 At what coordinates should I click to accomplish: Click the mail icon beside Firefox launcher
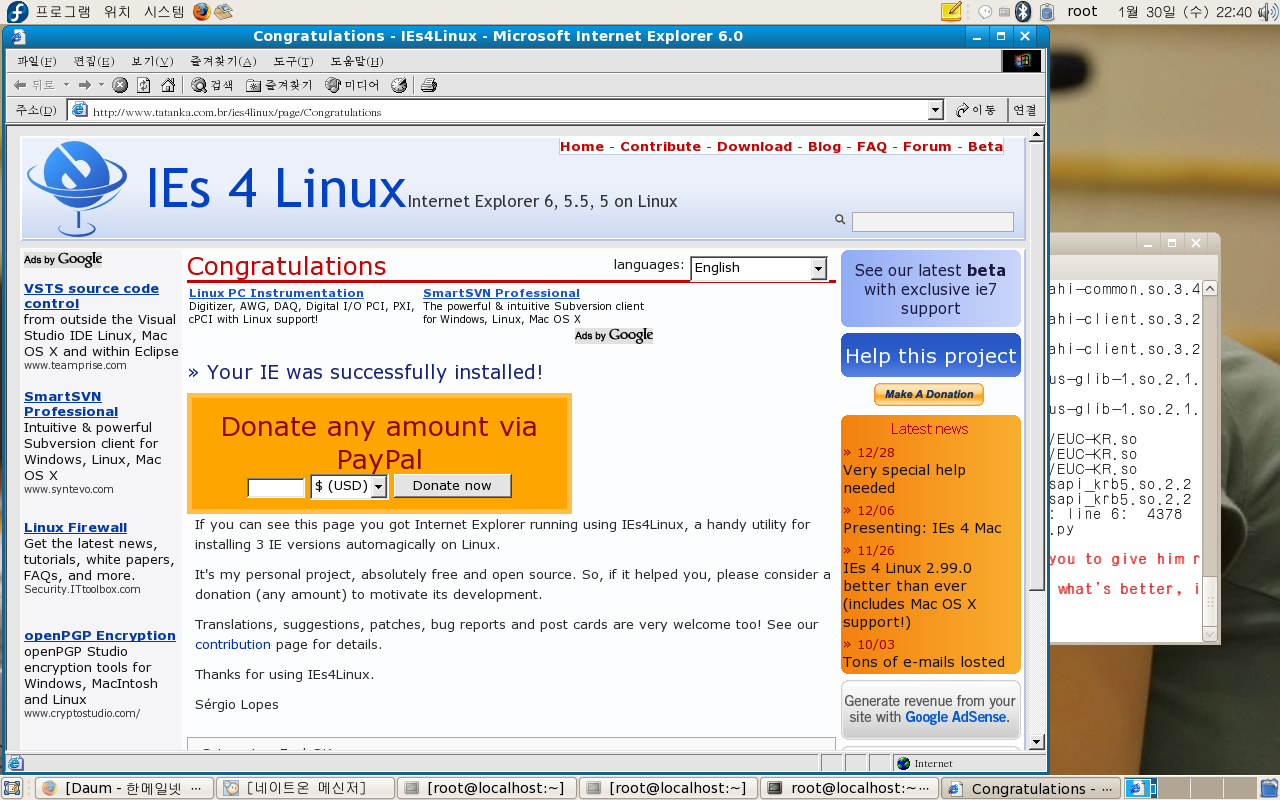click(224, 12)
